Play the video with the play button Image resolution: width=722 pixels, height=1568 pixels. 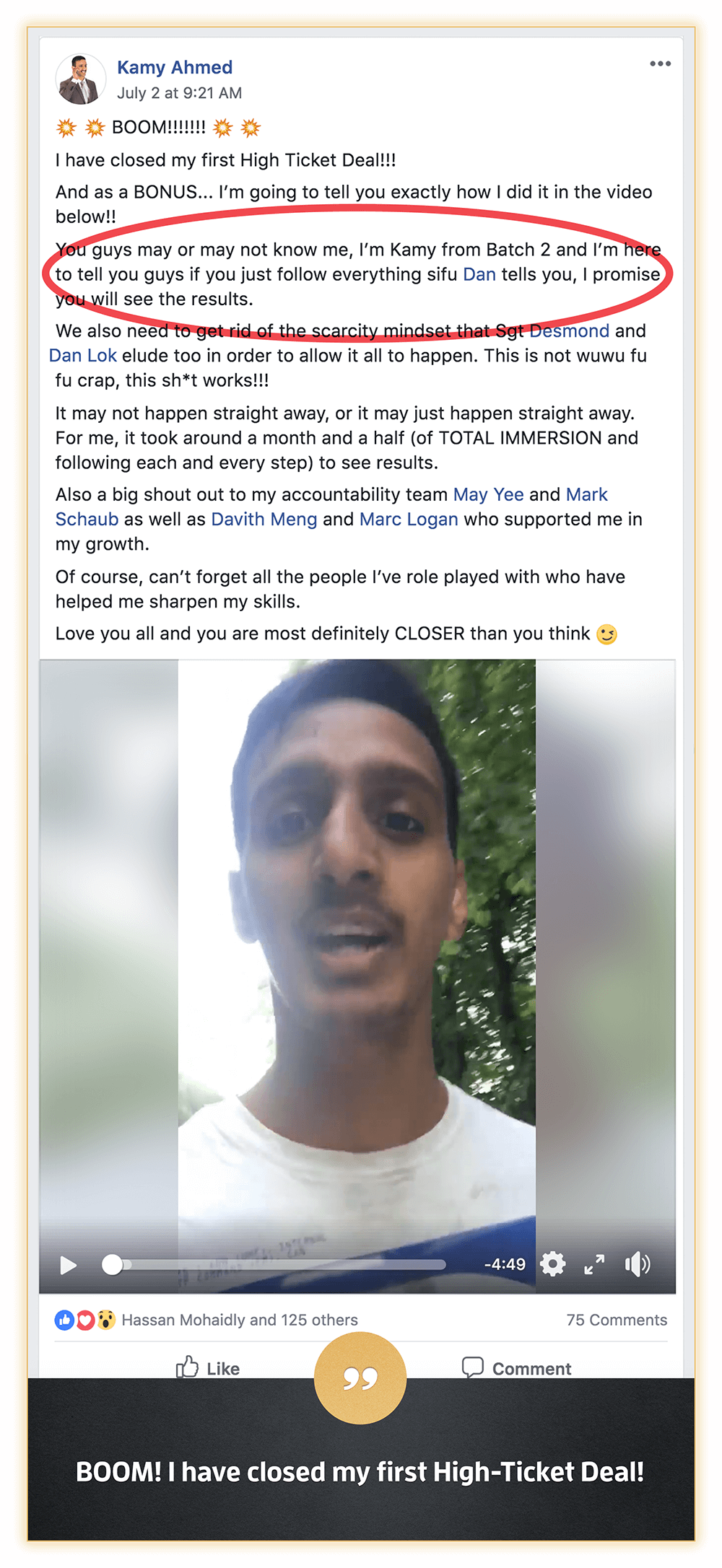[x=69, y=1265]
